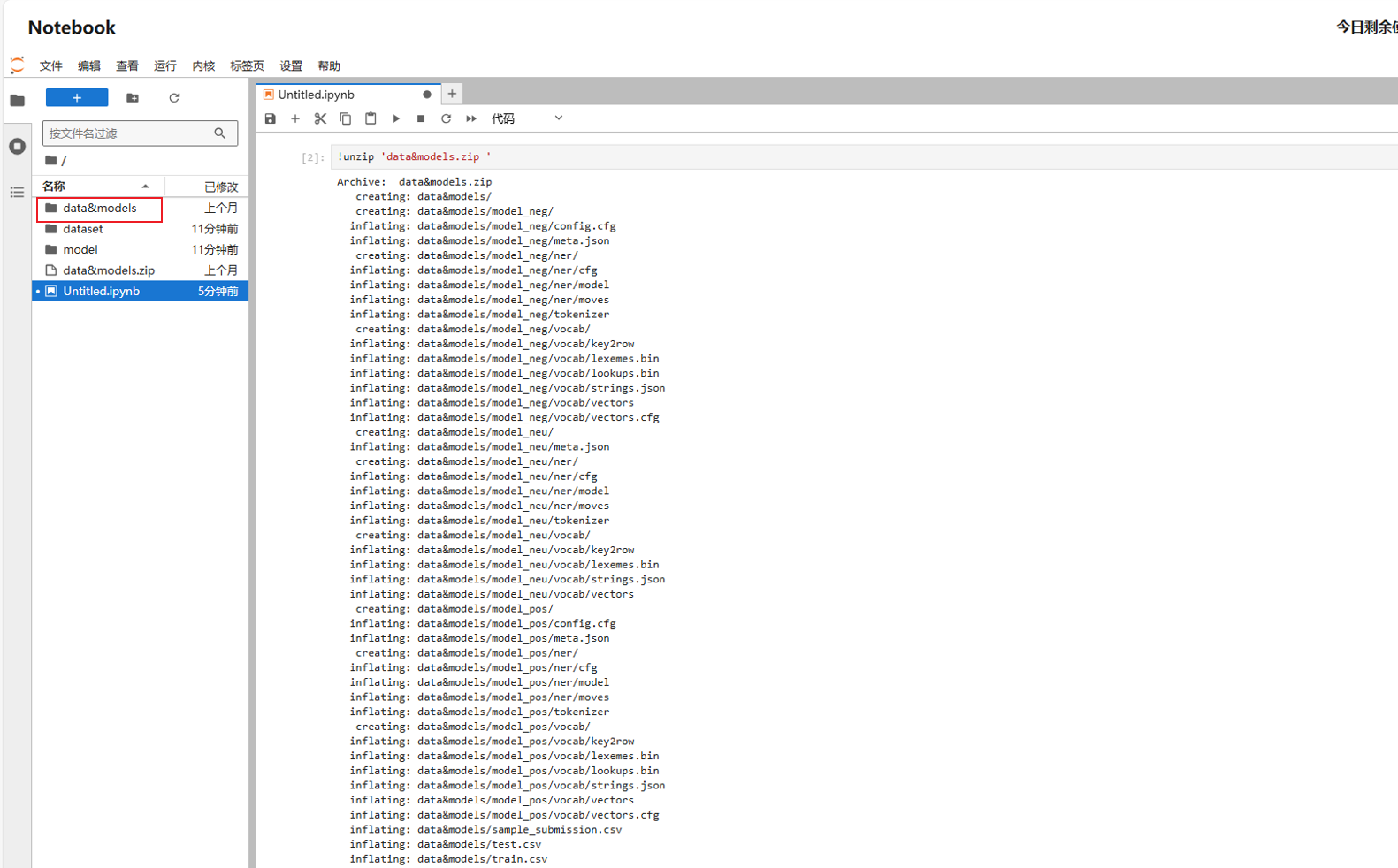
Task: Run the selected cell
Action: 396,118
